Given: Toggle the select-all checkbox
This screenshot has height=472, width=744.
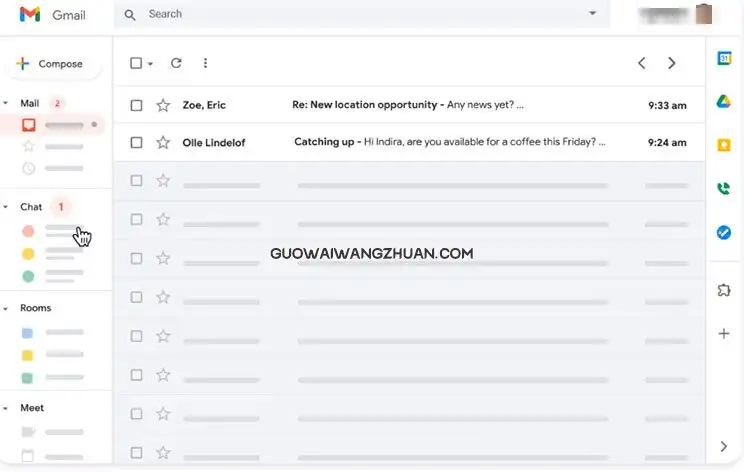Looking at the screenshot, I should pos(136,63).
